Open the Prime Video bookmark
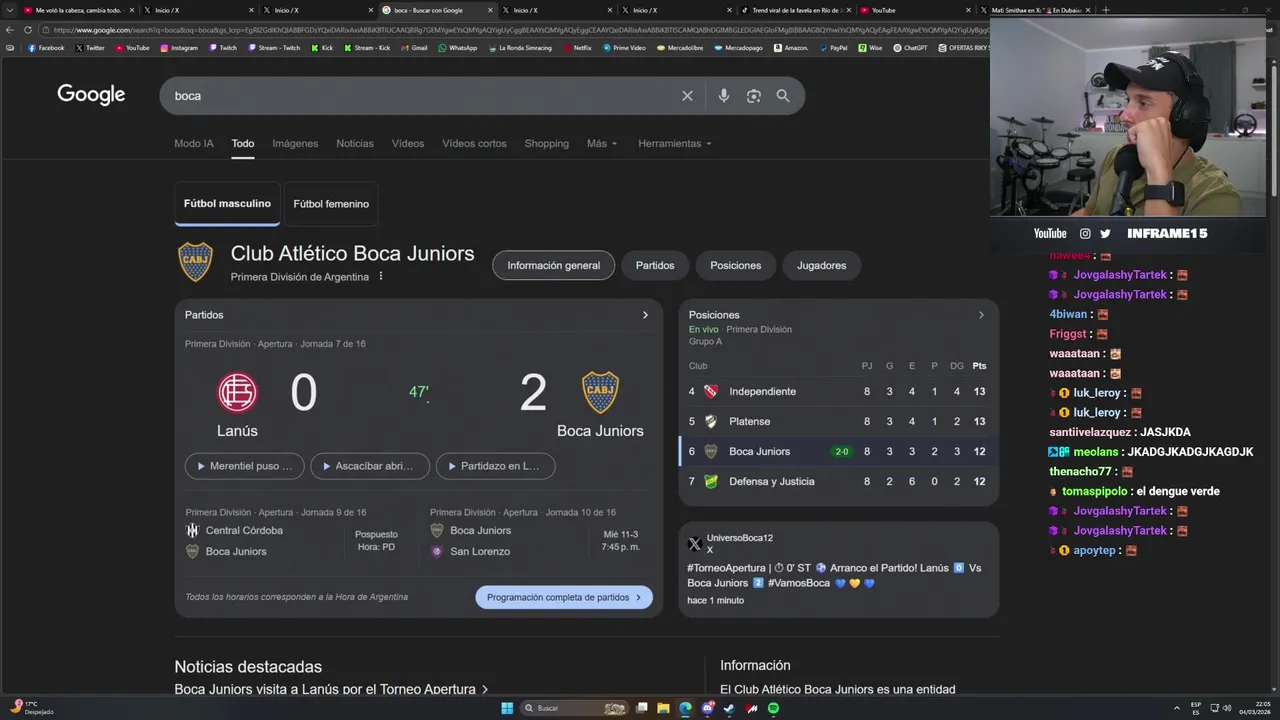Screen dimensions: 1280x720 [626, 48]
